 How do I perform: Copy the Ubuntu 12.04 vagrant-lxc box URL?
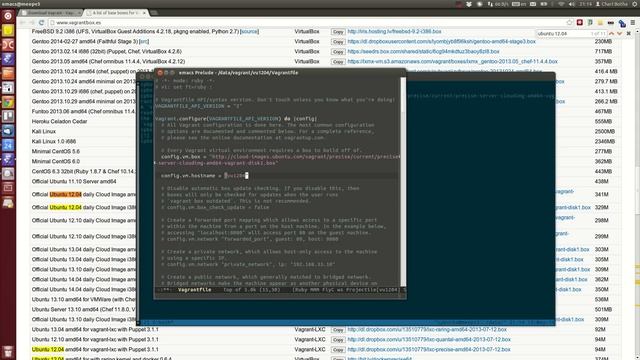coord(338,350)
